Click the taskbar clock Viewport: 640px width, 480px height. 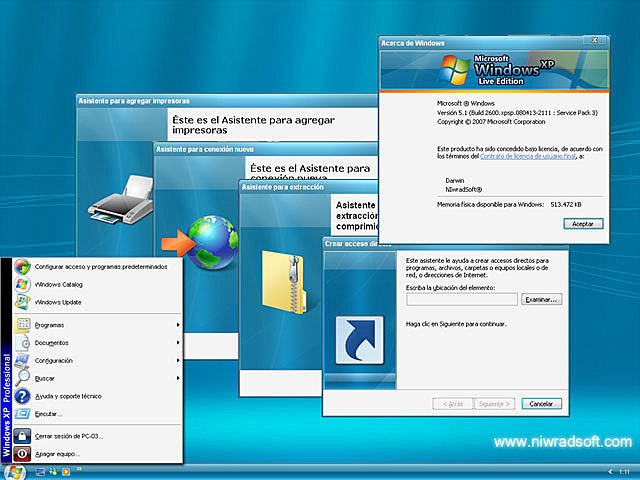pos(624,472)
